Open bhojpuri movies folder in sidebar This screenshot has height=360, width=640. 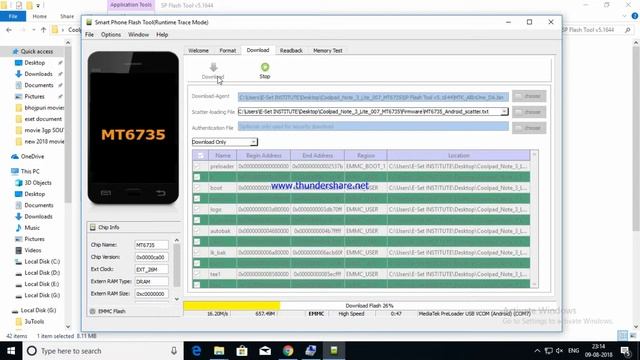coord(44,108)
